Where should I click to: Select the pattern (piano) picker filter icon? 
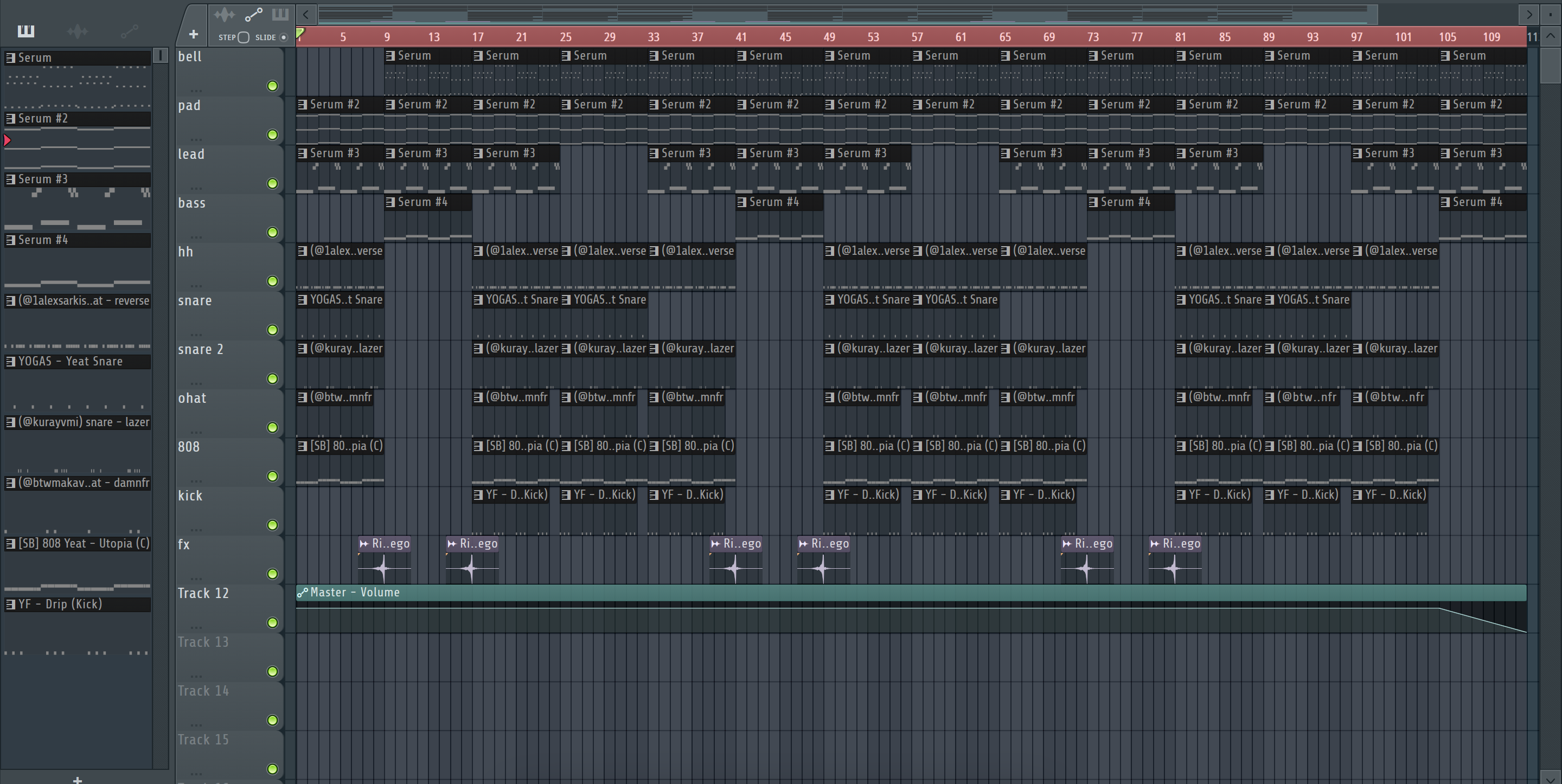pyautogui.click(x=26, y=31)
